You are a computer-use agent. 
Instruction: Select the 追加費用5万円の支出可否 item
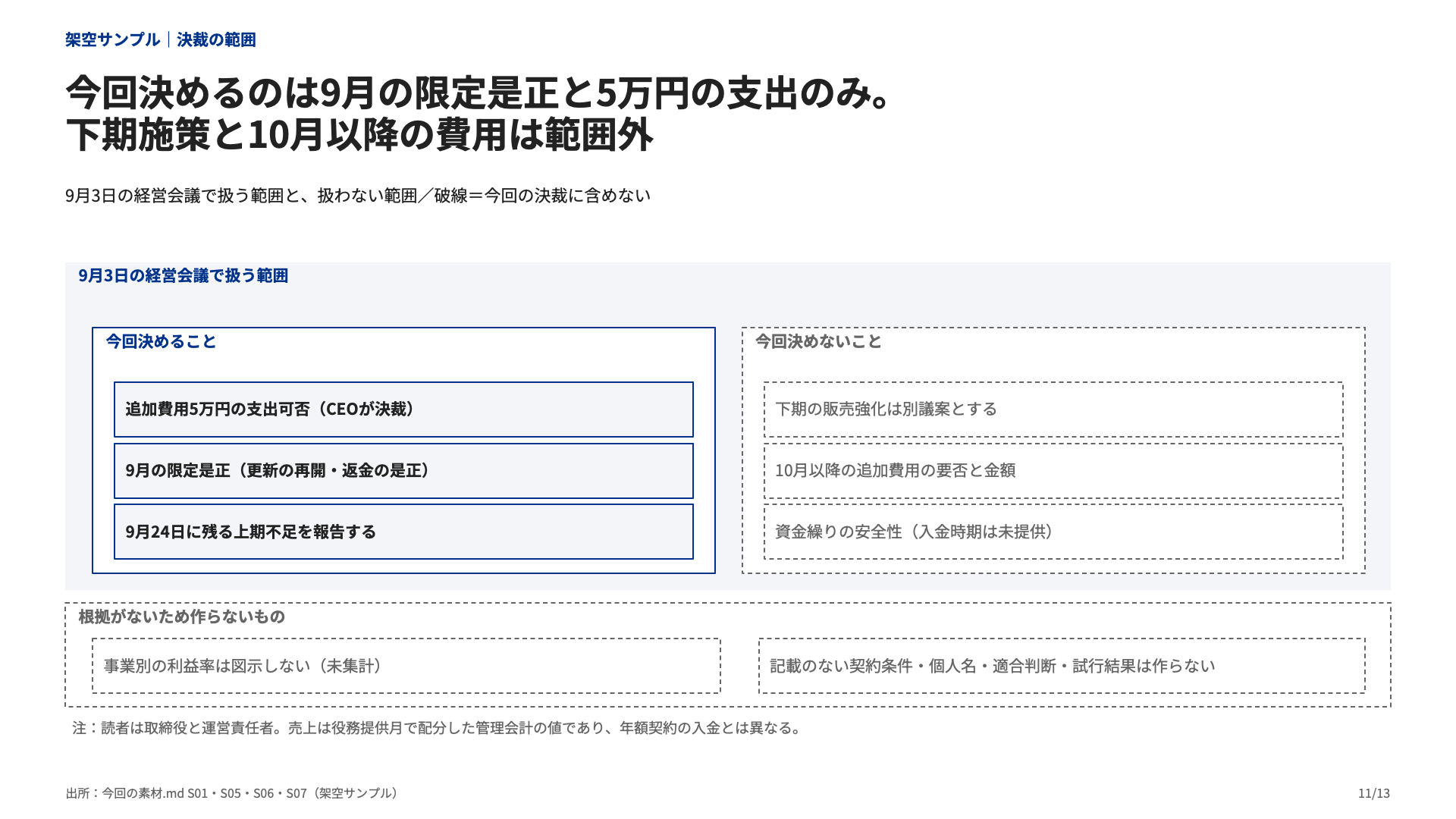click(x=403, y=409)
